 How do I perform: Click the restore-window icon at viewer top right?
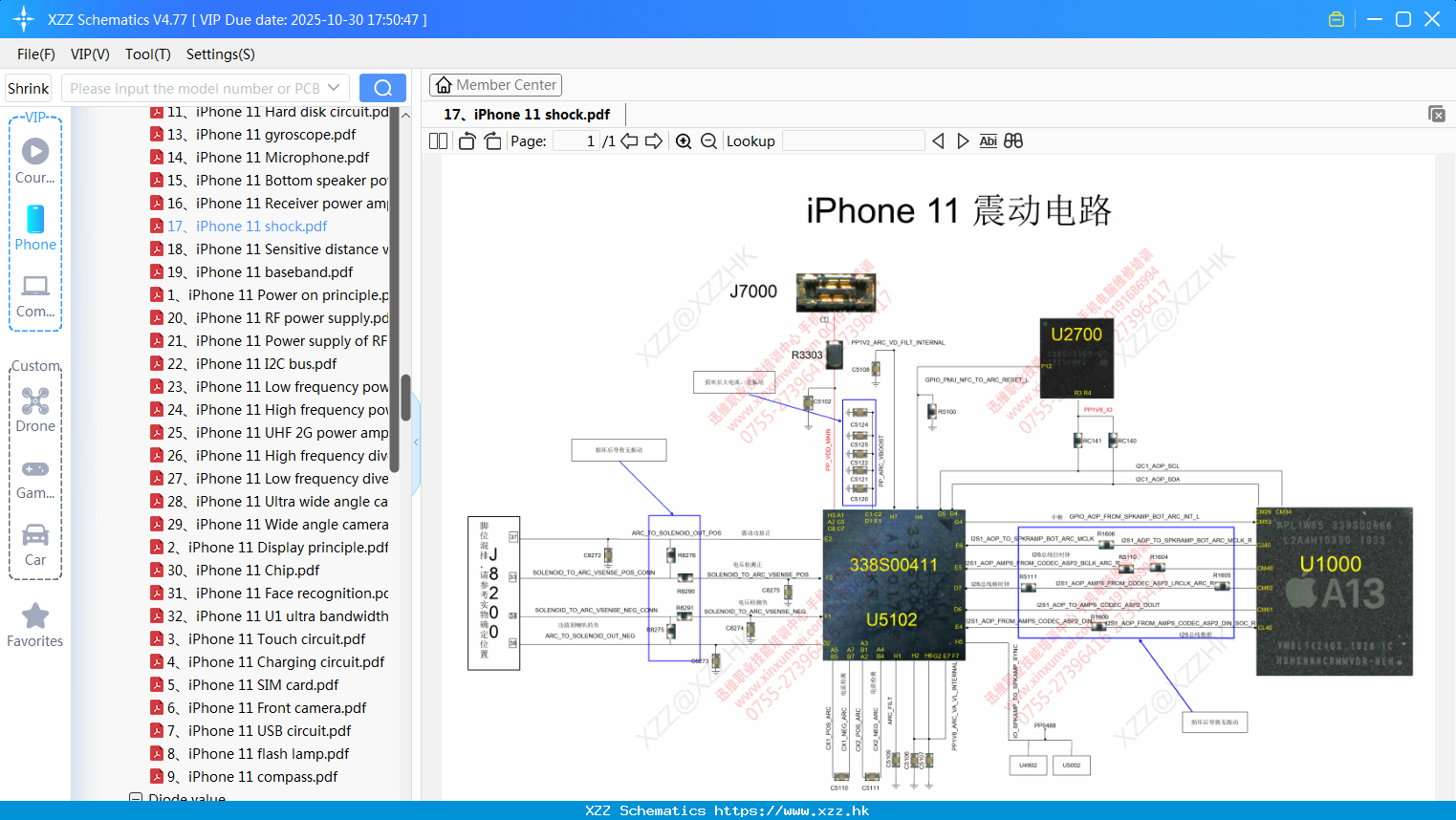(1437, 114)
